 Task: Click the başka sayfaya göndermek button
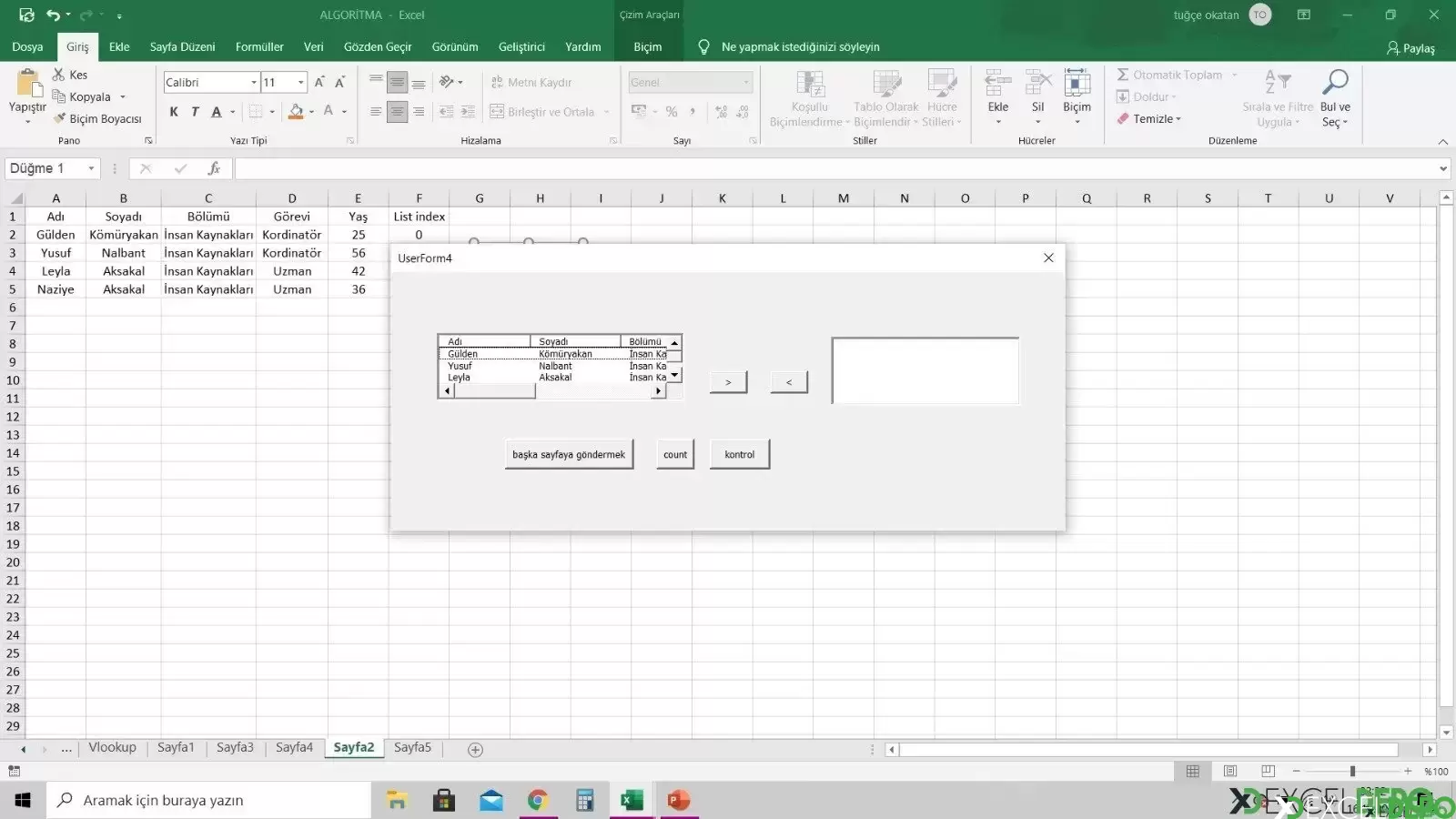coord(569,454)
